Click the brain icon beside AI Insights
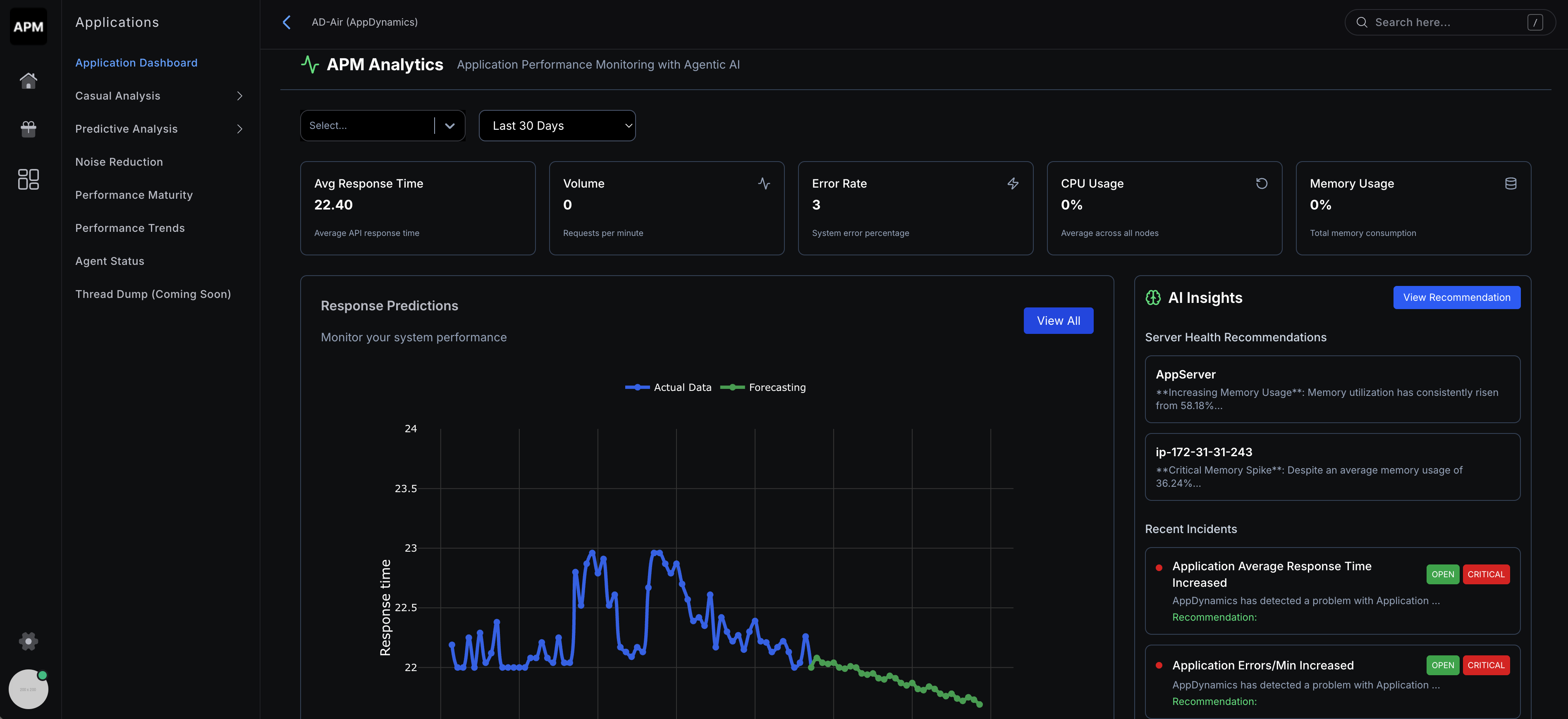Screen dimensions: 1568x719 point(1154,298)
